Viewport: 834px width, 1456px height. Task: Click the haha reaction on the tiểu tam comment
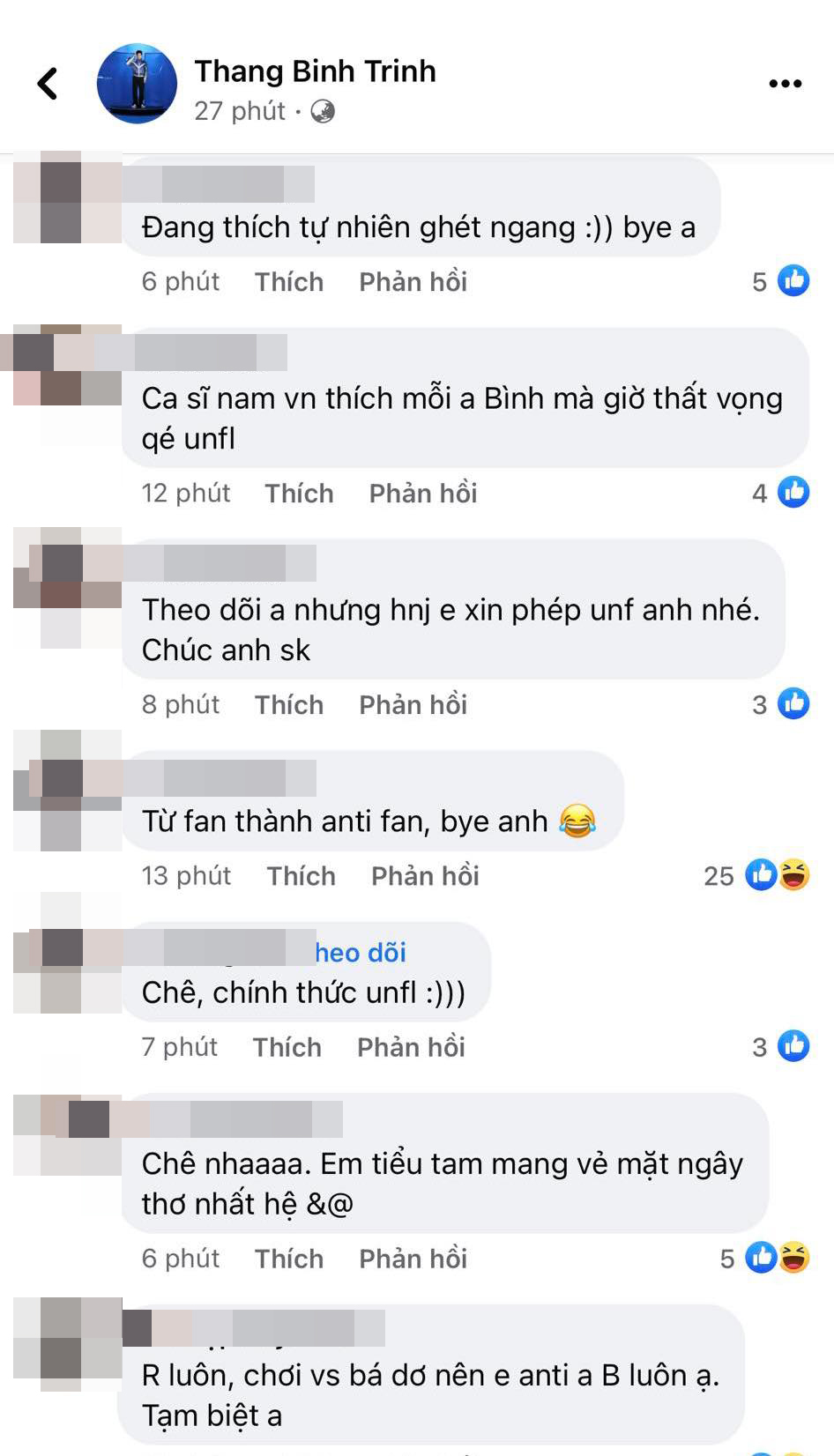794,1257
